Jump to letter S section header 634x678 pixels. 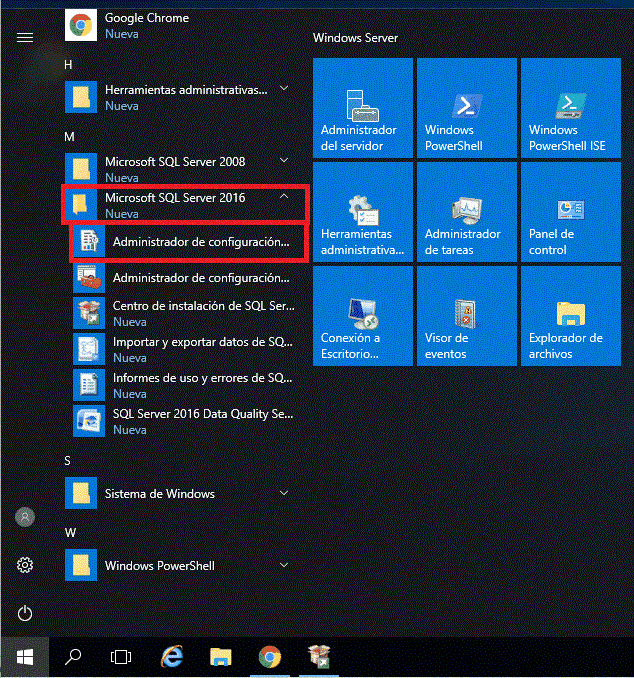click(x=67, y=461)
